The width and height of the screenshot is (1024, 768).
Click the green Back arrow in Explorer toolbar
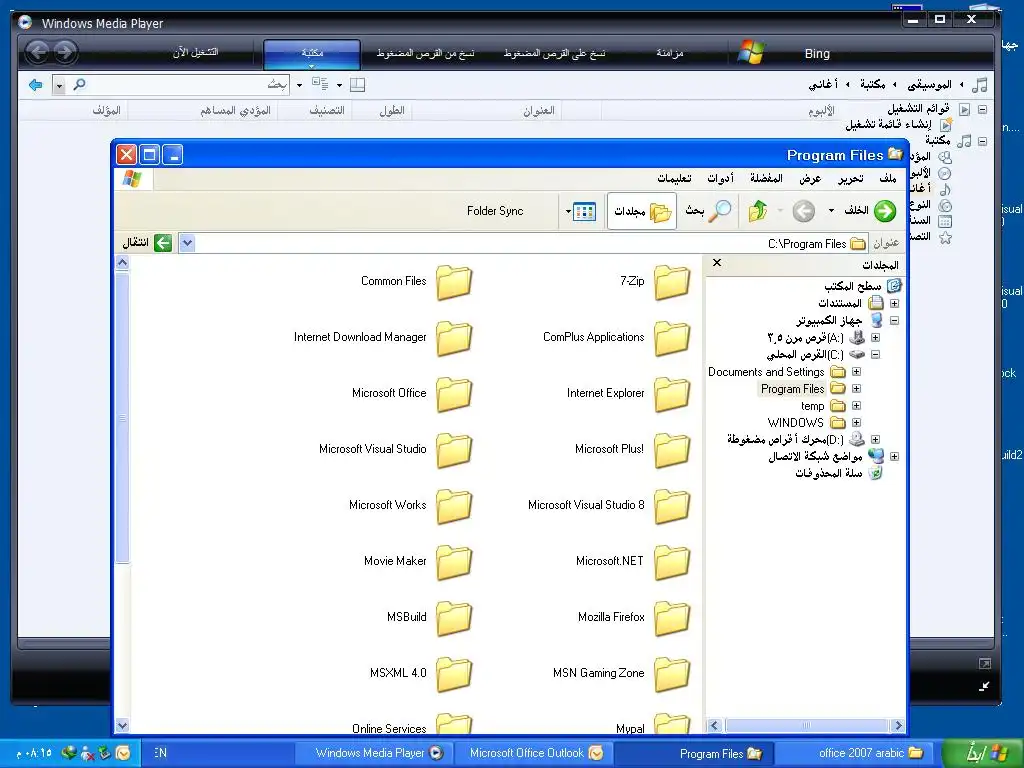pos(885,211)
